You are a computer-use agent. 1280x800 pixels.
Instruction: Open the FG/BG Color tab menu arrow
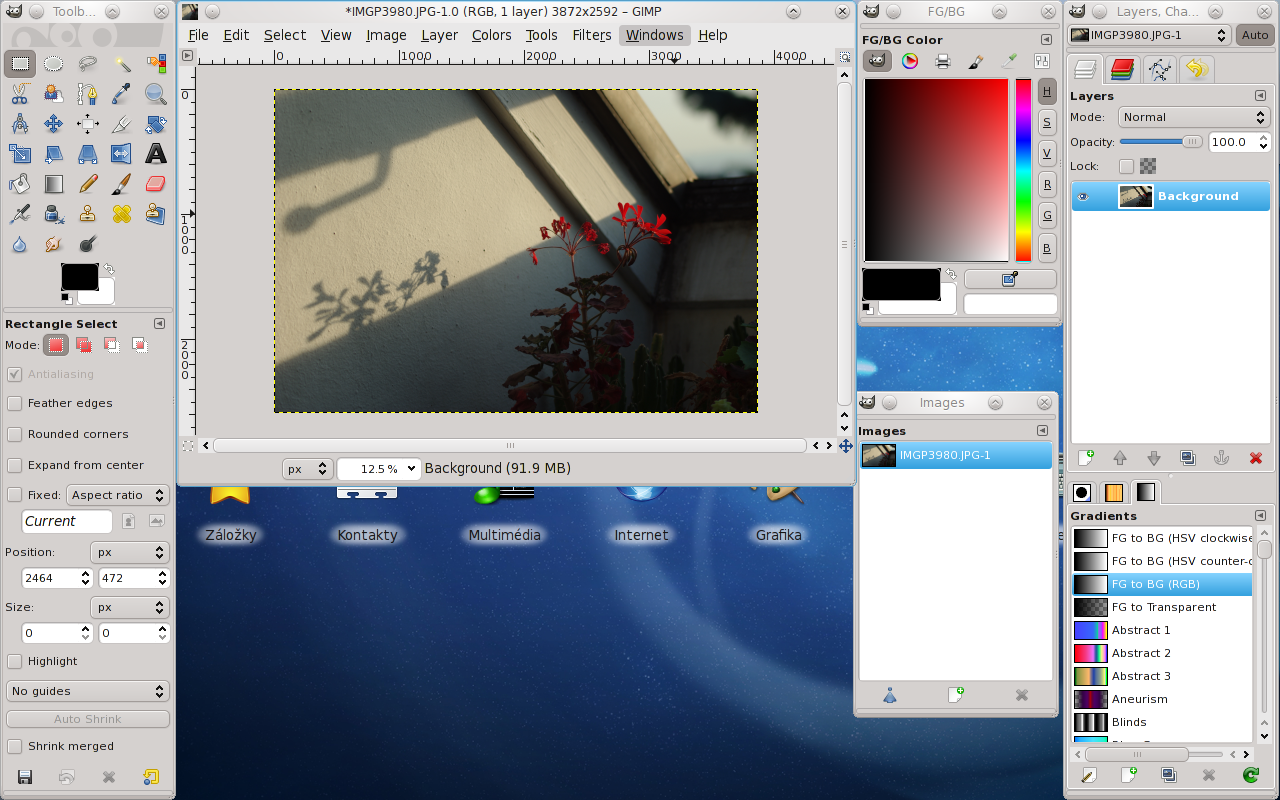(x=1046, y=40)
